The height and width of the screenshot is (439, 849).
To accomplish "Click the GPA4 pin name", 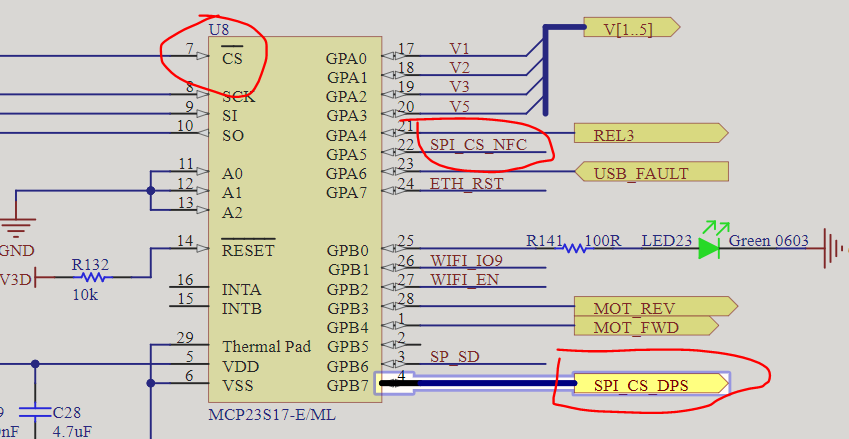I will [x=347, y=135].
